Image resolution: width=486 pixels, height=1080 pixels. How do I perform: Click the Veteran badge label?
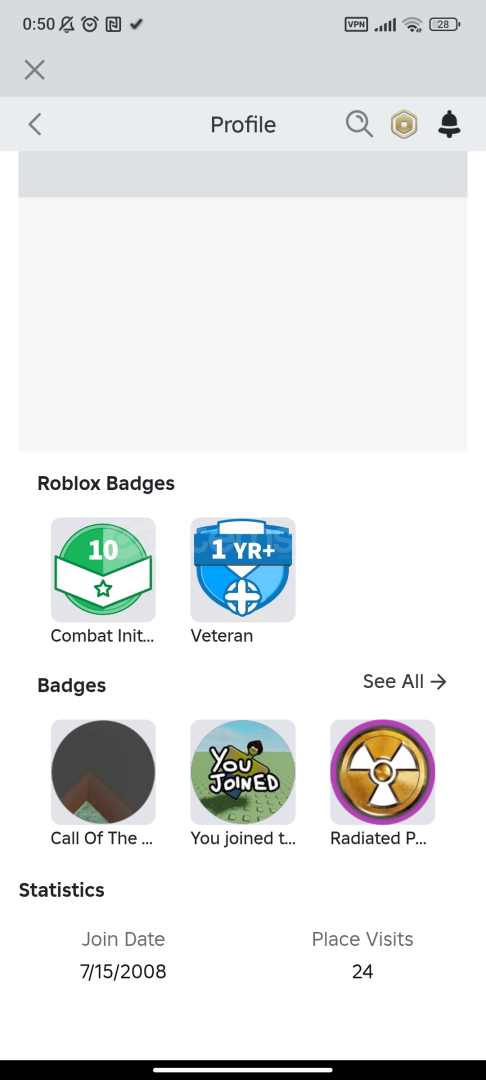[x=222, y=636]
